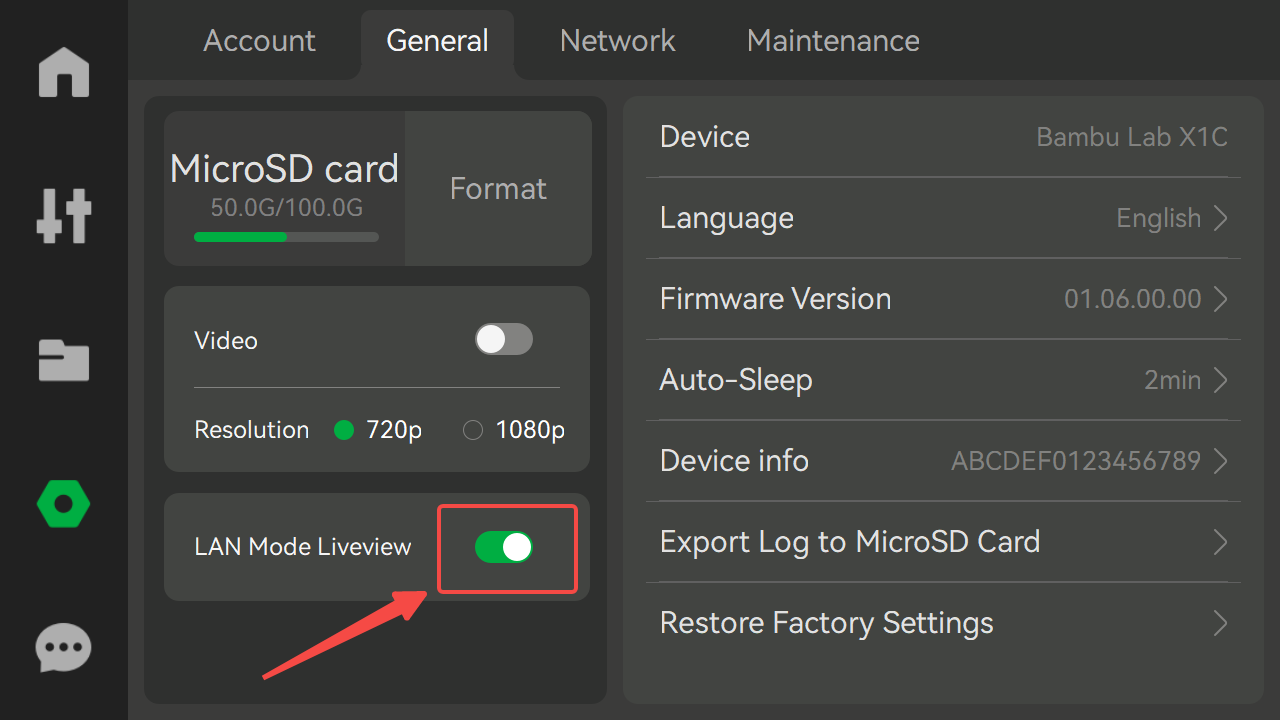Expand the Auto-Sleep time option
The height and width of the screenshot is (720, 1280).
(1220, 380)
